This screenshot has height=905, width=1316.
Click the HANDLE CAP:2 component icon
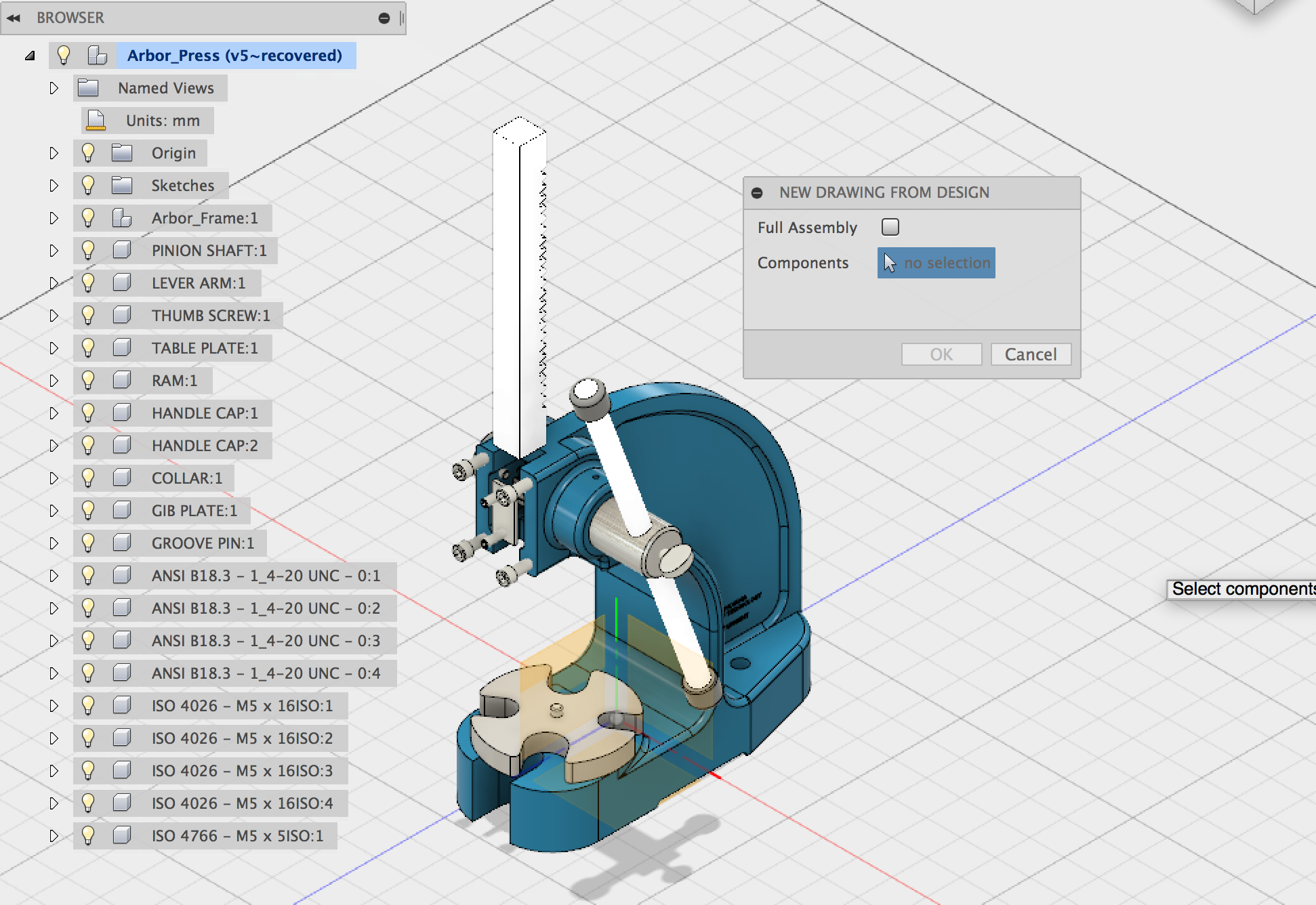pos(122,445)
